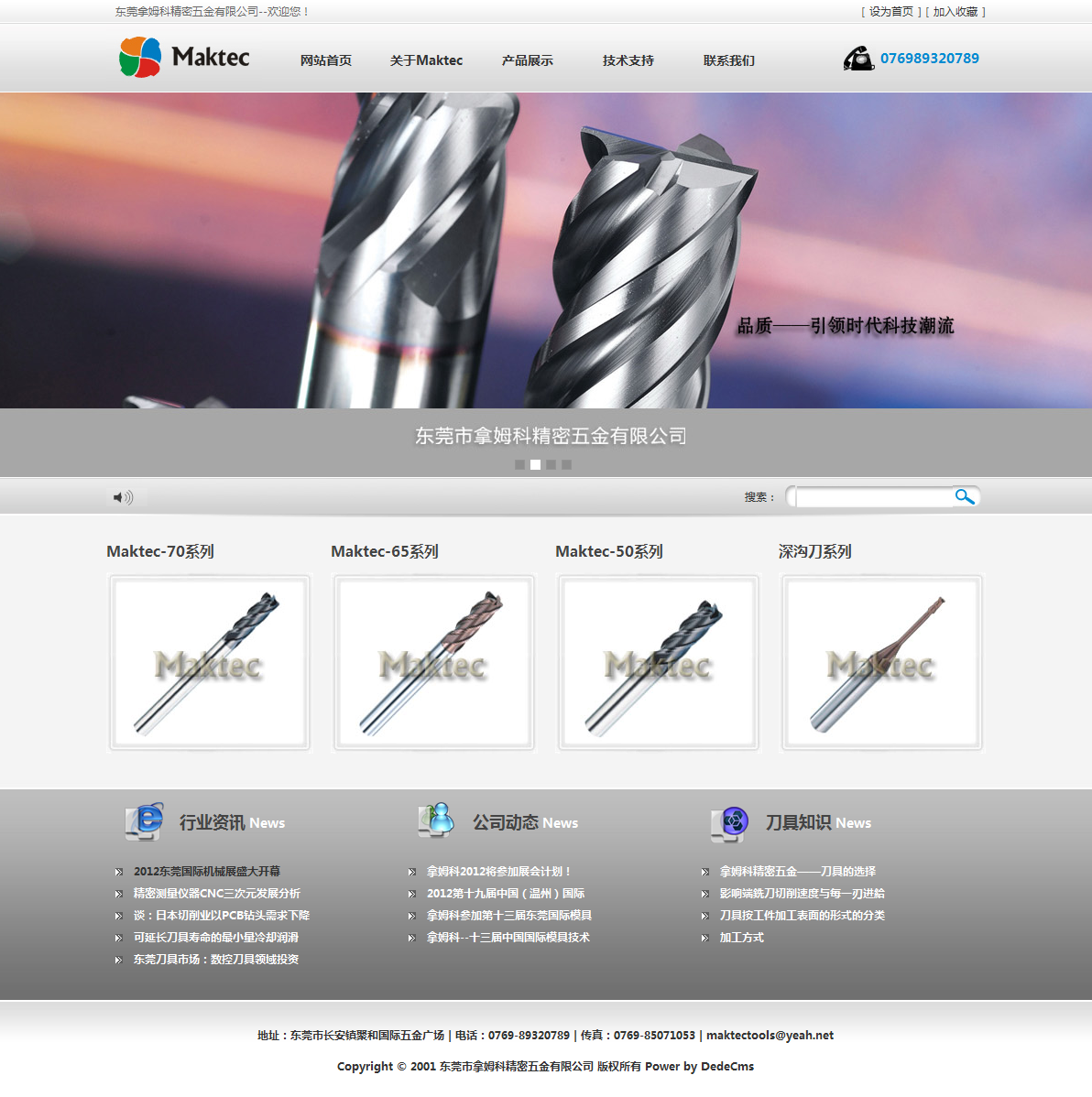Open the 公司动态 News section heading
The image size is (1092, 1097).
525,822
